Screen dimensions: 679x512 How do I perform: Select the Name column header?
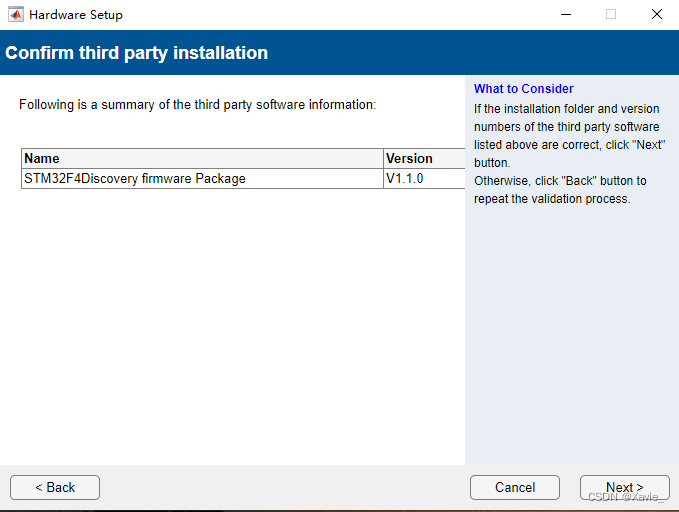tap(202, 159)
